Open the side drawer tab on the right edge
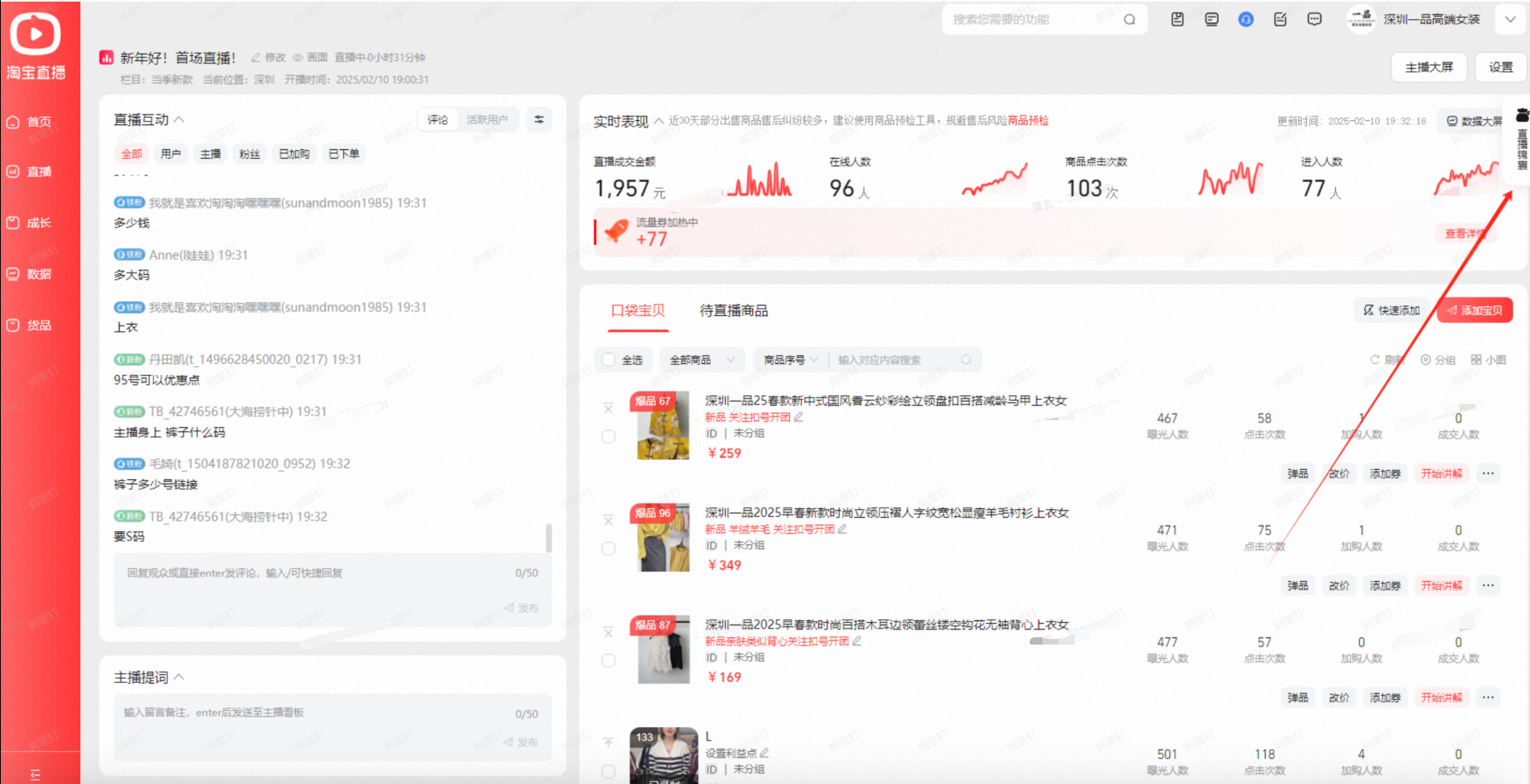The width and height of the screenshot is (1530, 784). tap(1521, 139)
